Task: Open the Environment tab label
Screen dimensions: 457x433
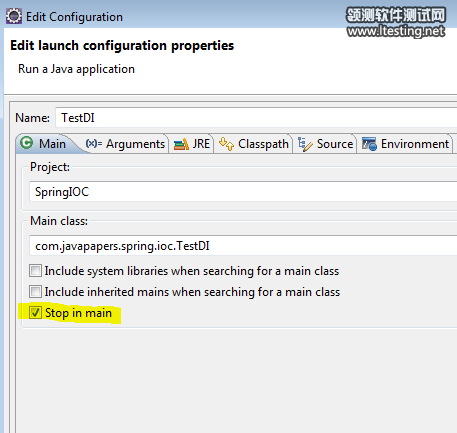Action: click(415, 144)
